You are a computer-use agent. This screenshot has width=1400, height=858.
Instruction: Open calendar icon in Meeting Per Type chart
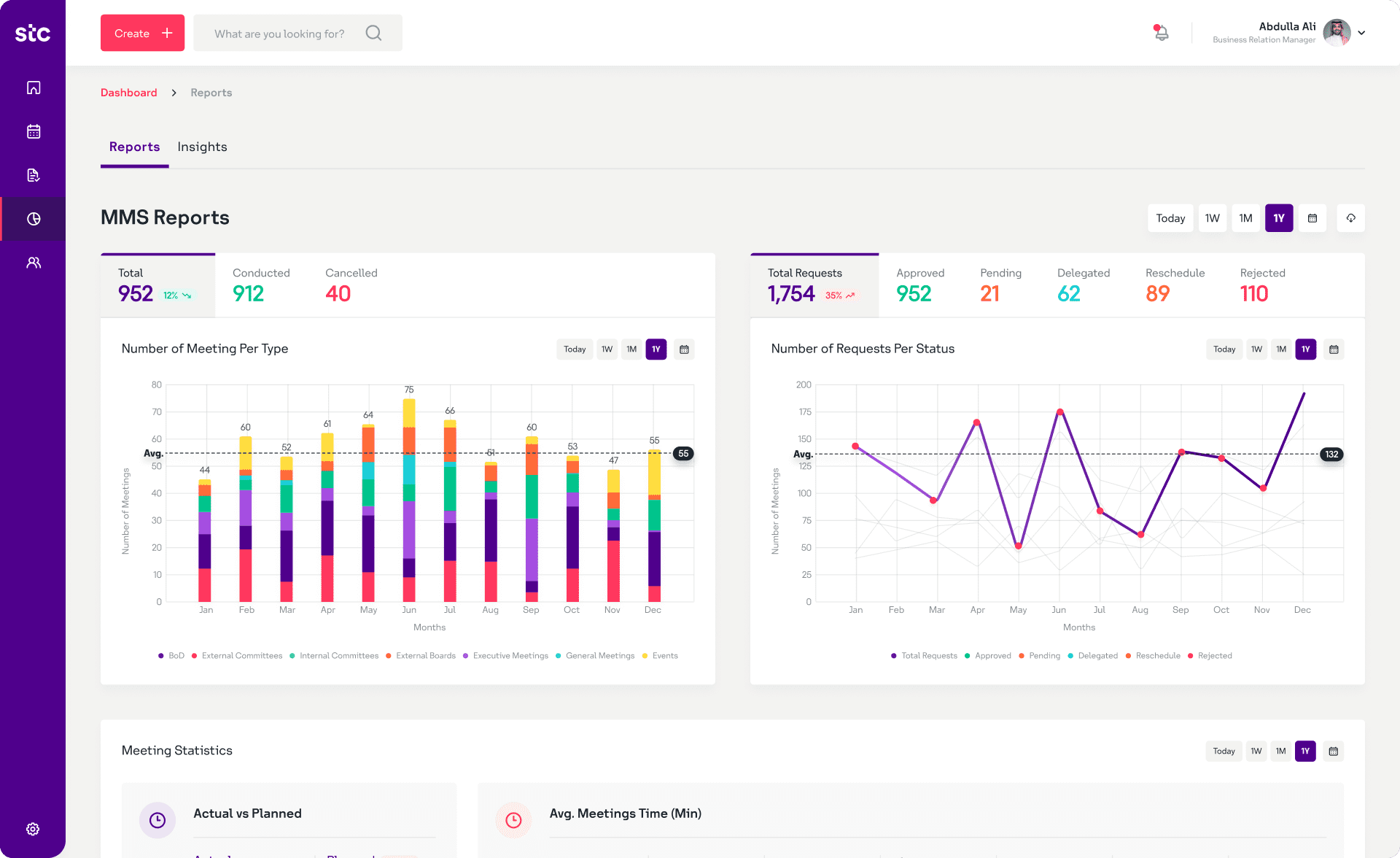tap(684, 349)
